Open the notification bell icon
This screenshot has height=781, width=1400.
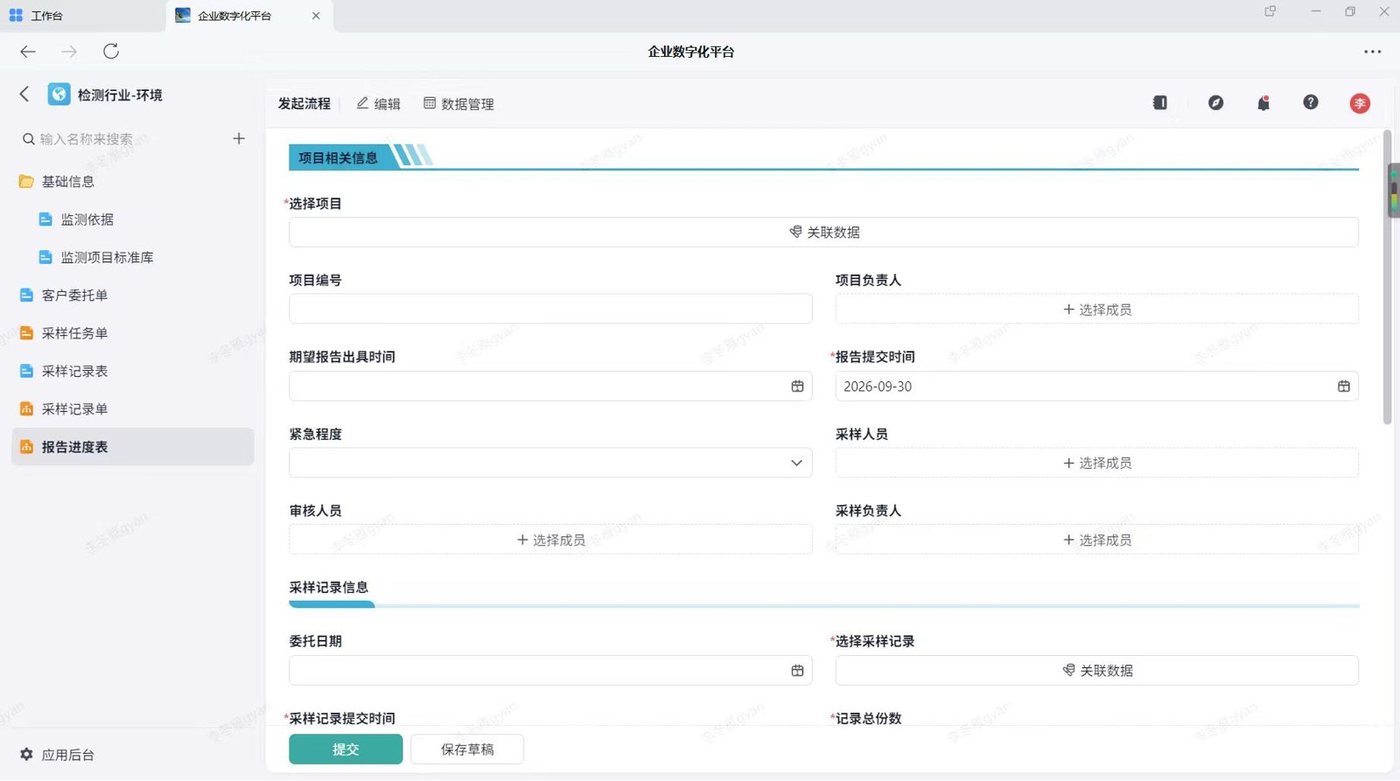1263,103
